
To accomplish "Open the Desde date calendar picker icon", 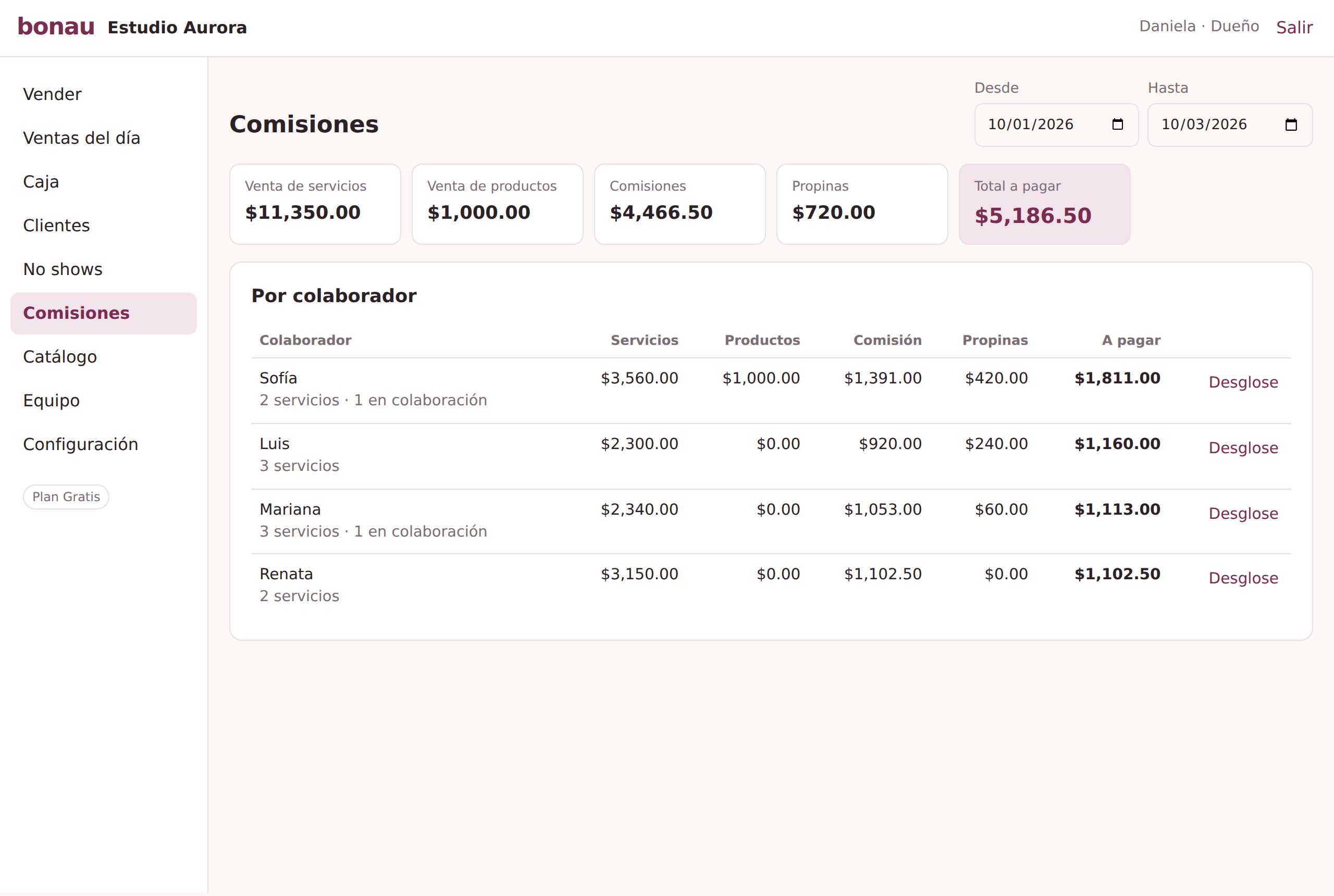I will [x=1117, y=125].
